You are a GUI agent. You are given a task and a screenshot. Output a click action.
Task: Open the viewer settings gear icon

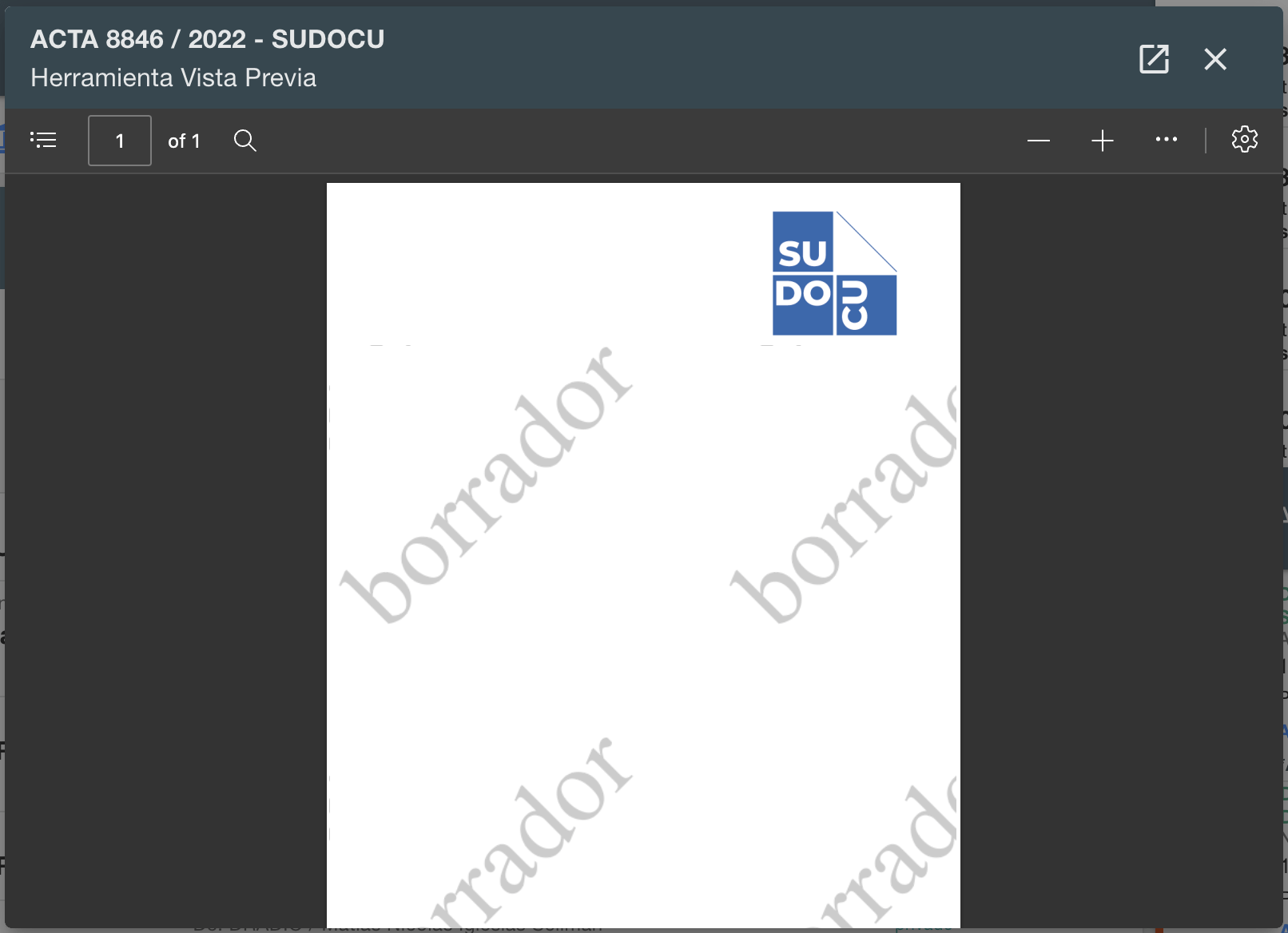pos(1244,140)
